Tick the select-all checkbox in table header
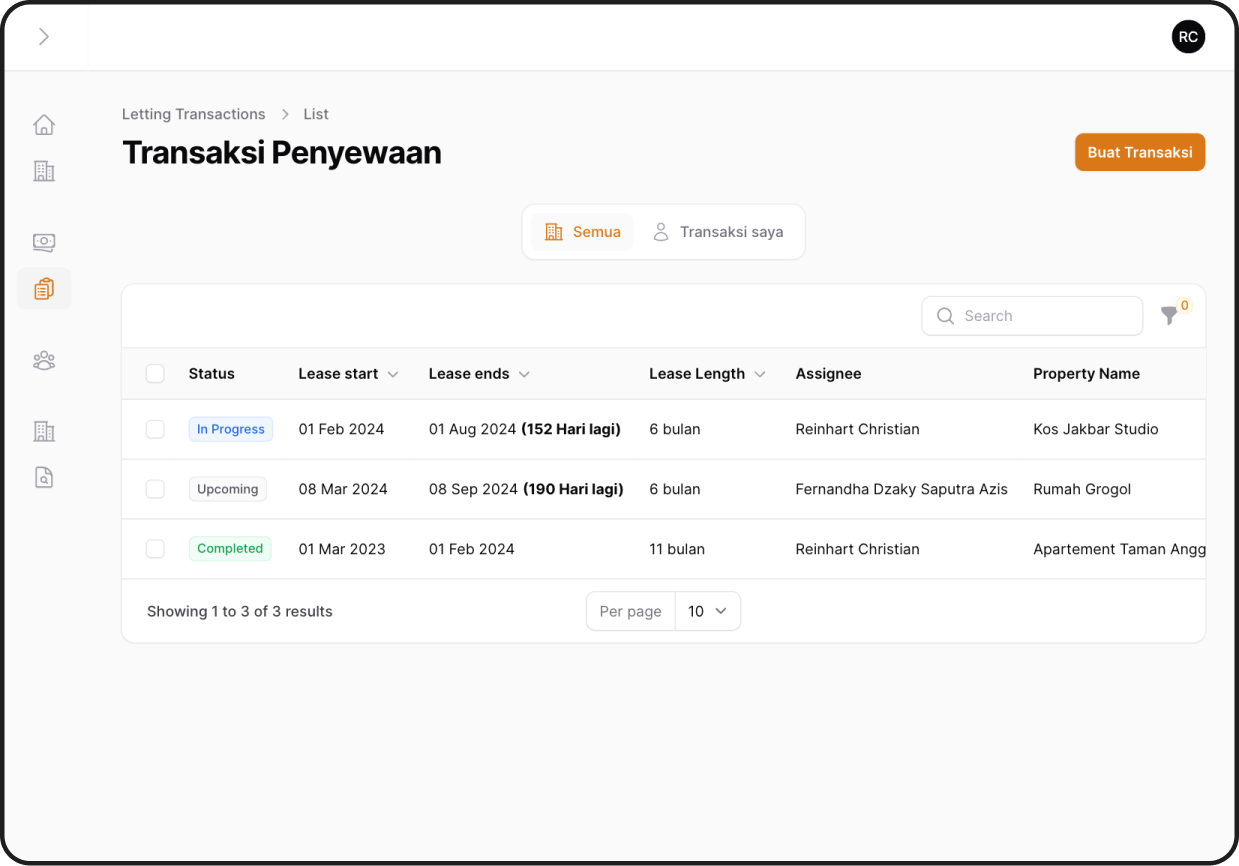The height and width of the screenshot is (866, 1239). [x=155, y=374]
